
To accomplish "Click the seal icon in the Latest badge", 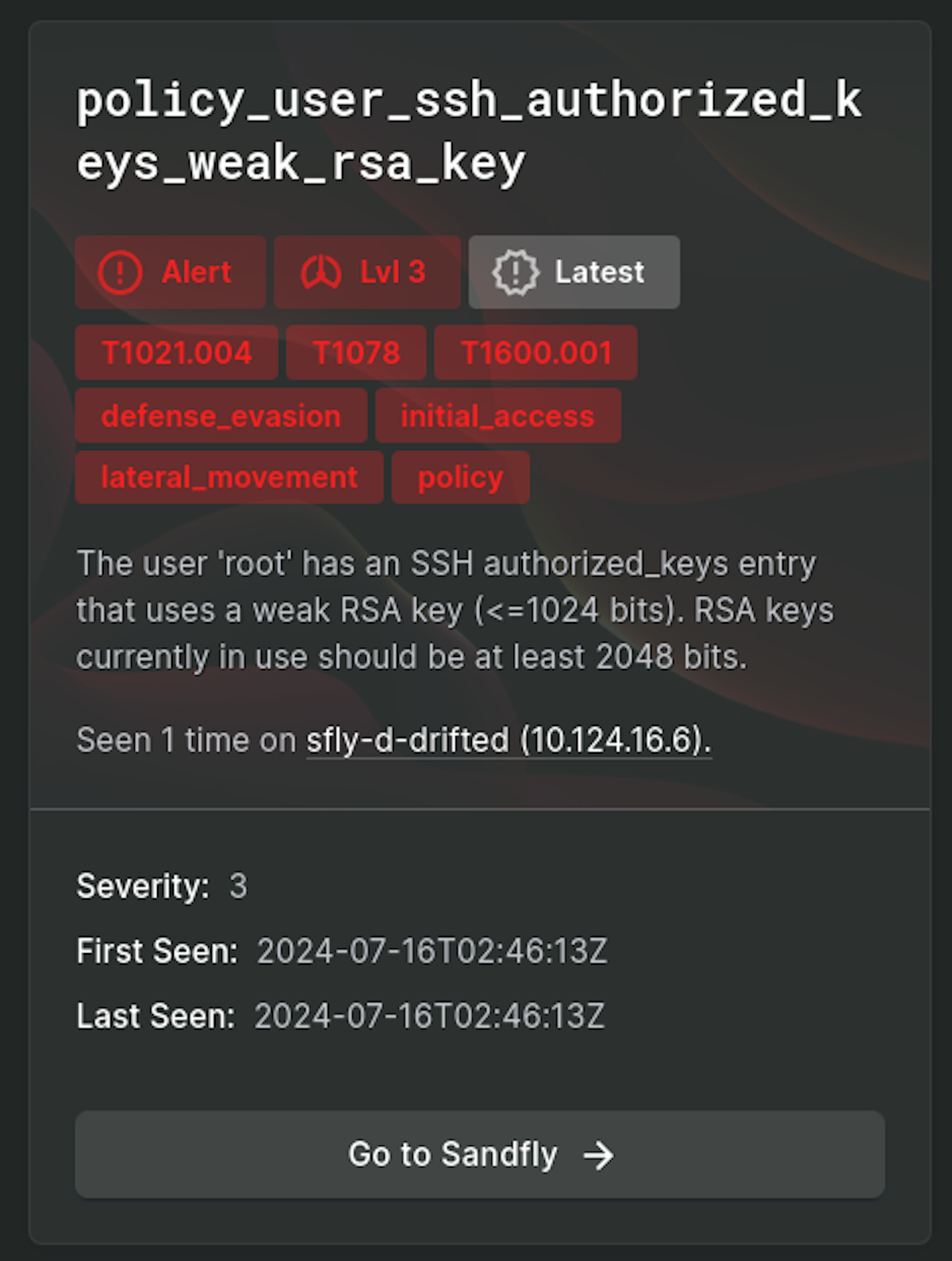I will [x=516, y=272].
